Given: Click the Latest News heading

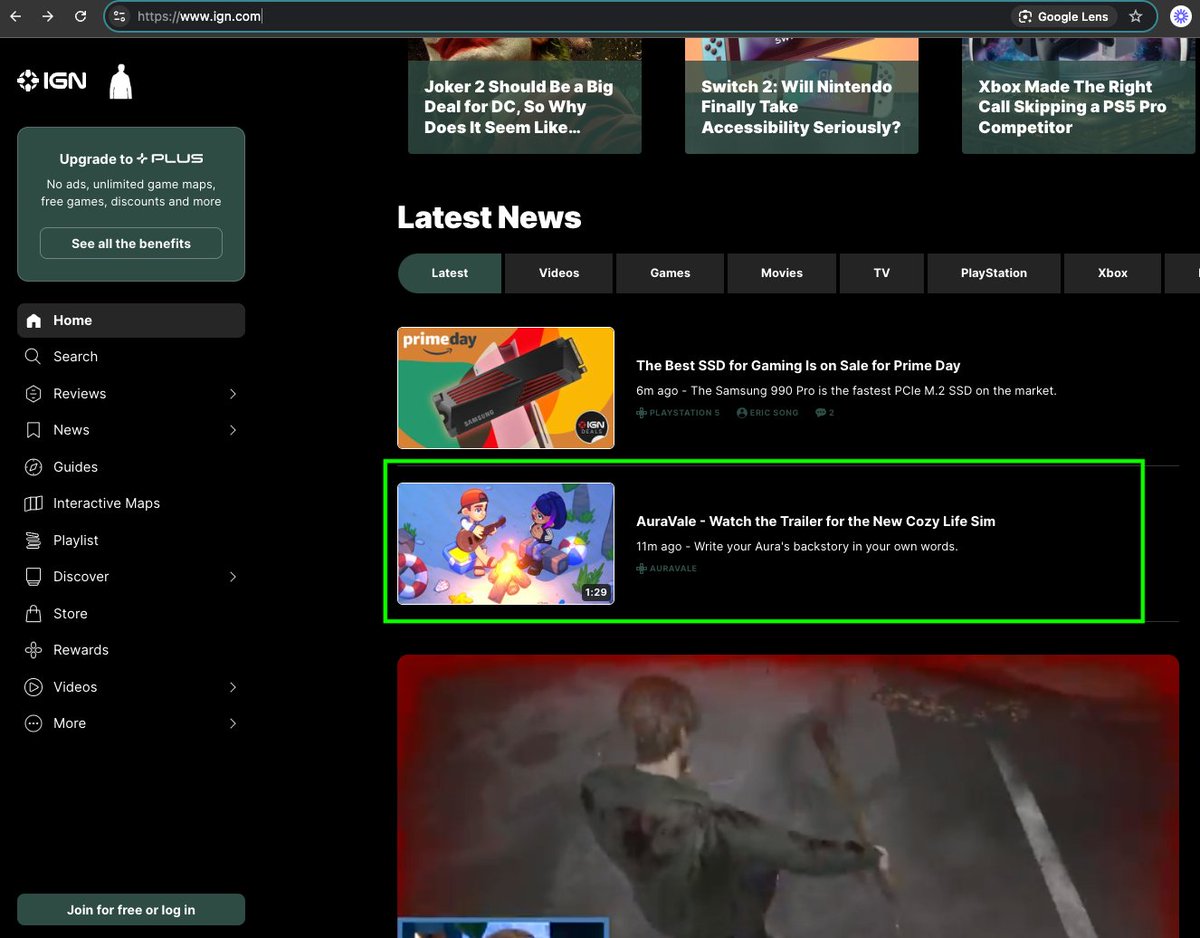Looking at the screenshot, I should (489, 217).
